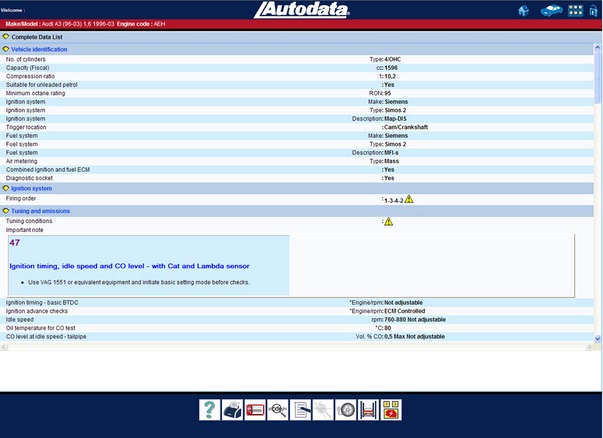Select the 'Minimum octane rating' label
Image resolution: width=603 pixels, height=438 pixels.
(x=35, y=93)
